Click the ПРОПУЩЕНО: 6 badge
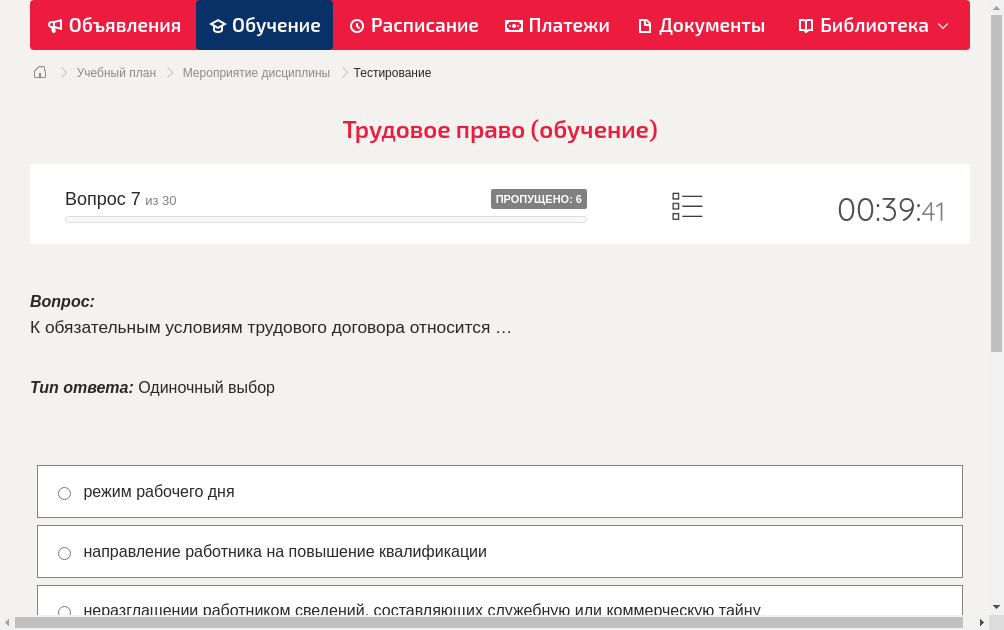1004x630 pixels. coord(540,199)
